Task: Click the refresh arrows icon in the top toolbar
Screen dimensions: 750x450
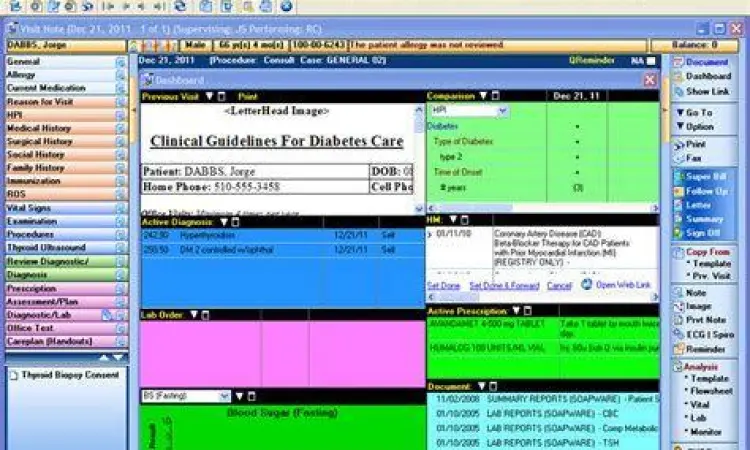Action: click(x=180, y=6)
